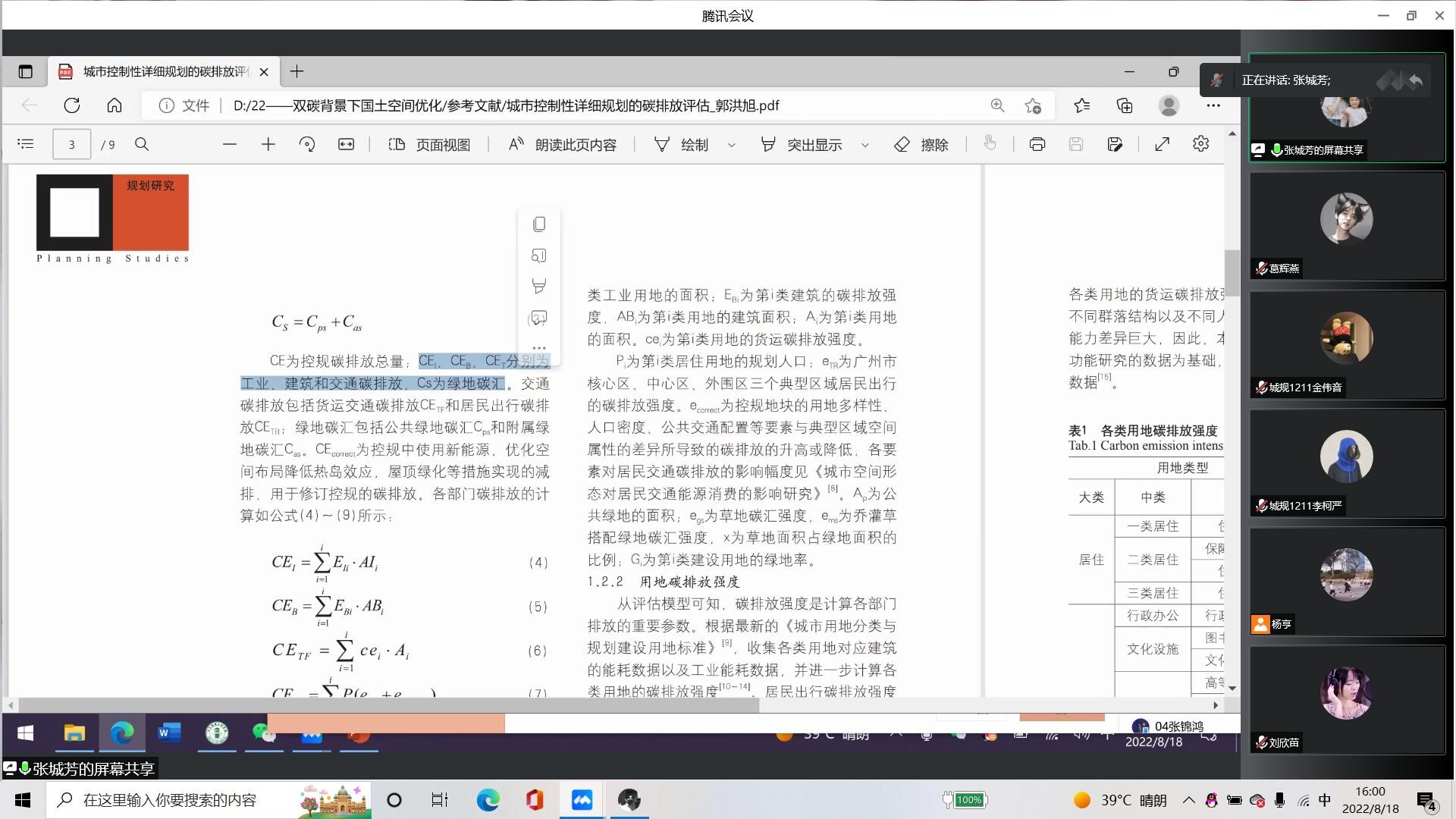Expand the Draw (绘制) options arrow

click(732, 145)
